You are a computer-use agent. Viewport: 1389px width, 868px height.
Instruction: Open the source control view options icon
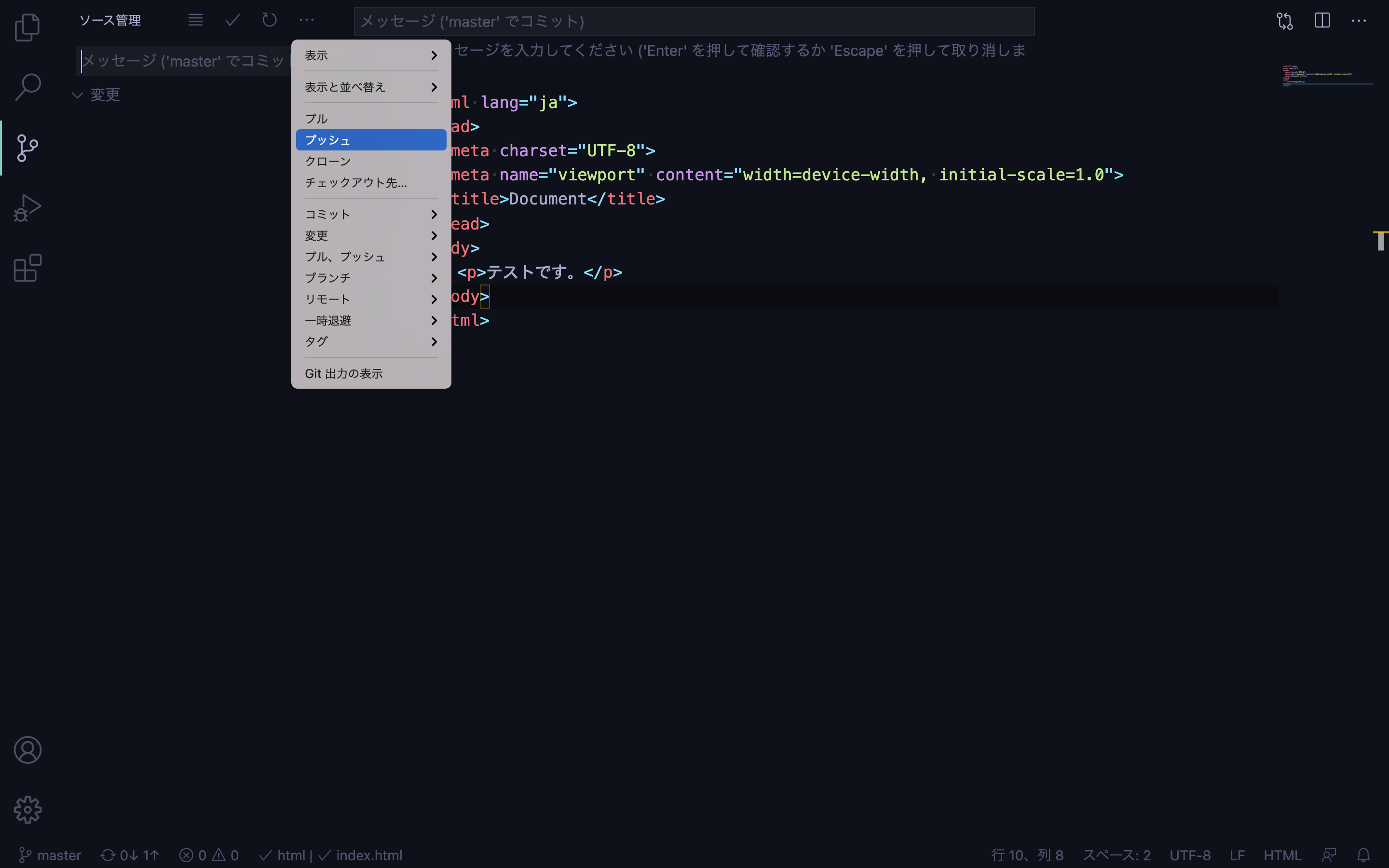tap(306, 20)
